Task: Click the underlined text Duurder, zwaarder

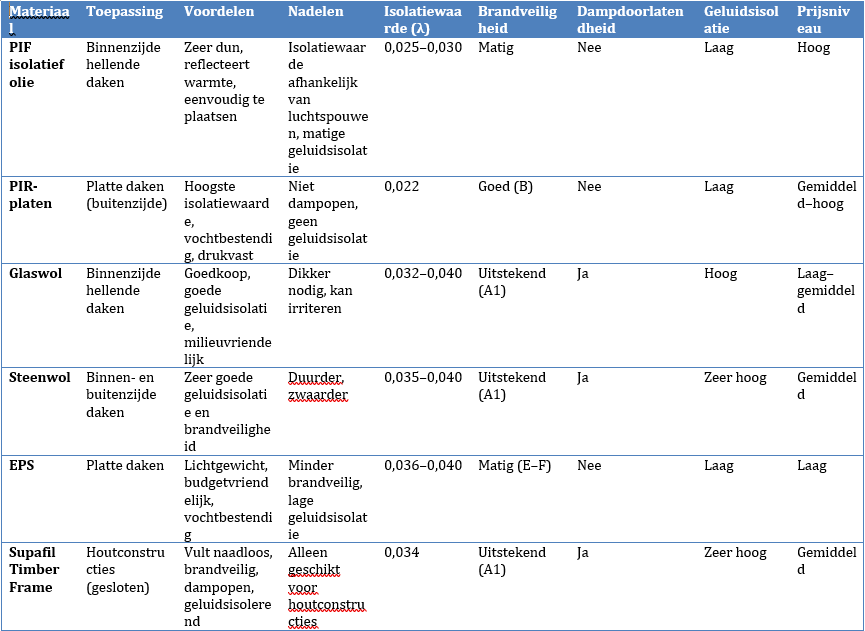Action: tap(318, 386)
